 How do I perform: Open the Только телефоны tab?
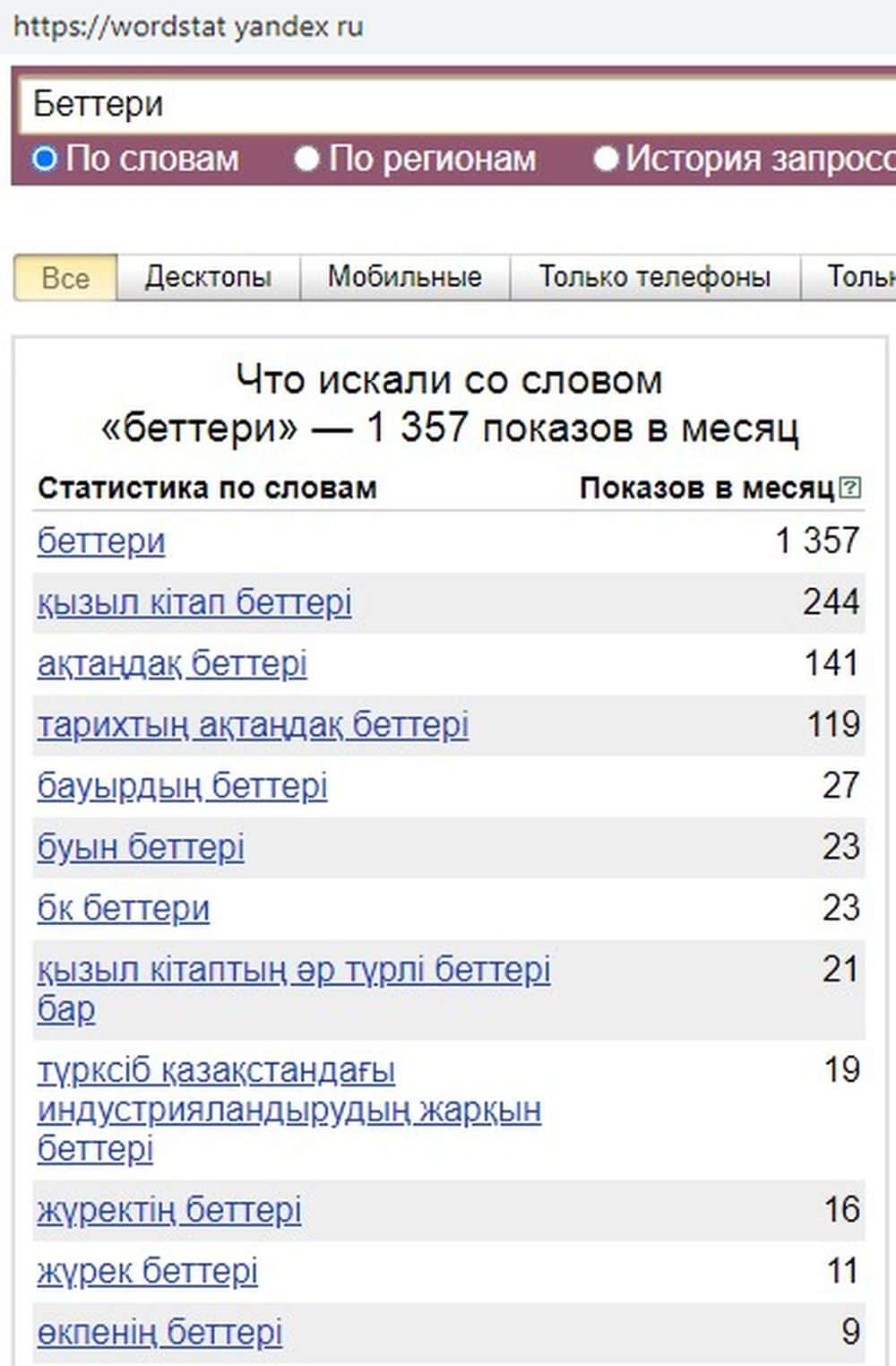pyautogui.click(x=654, y=277)
